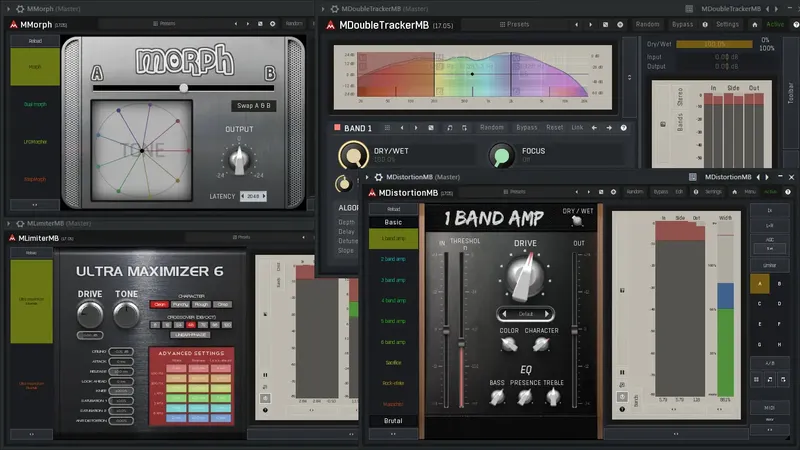Open the Home icon in MDoubleTrackerMB toolbar
The height and width of the screenshot is (450, 800).
pyautogui.click(x=755, y=24)
